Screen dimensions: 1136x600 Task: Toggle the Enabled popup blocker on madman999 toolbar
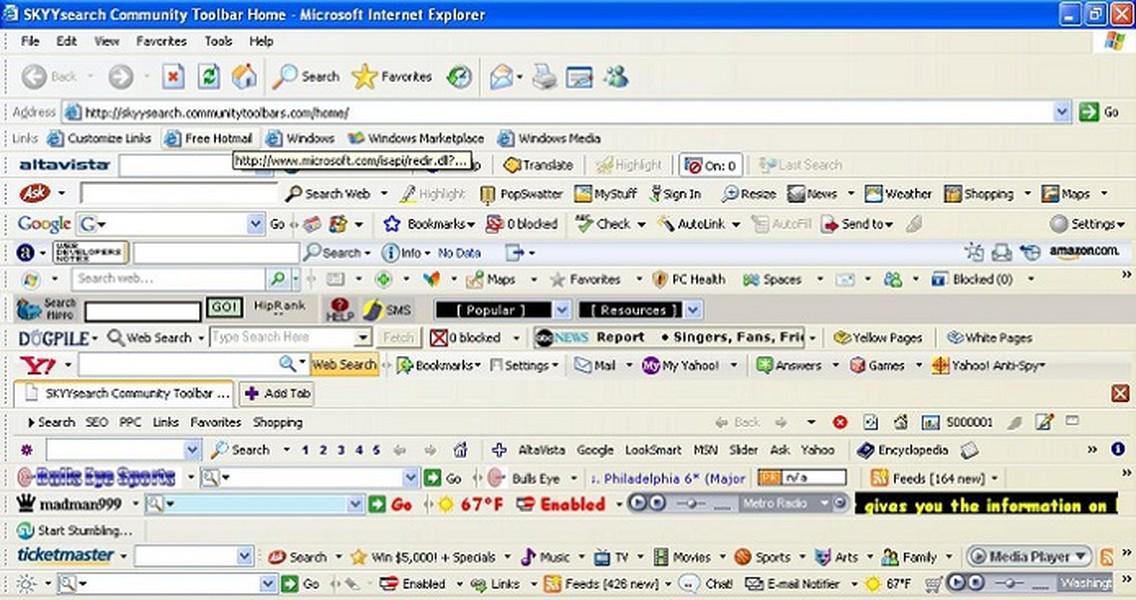click(x=561, y=504)
